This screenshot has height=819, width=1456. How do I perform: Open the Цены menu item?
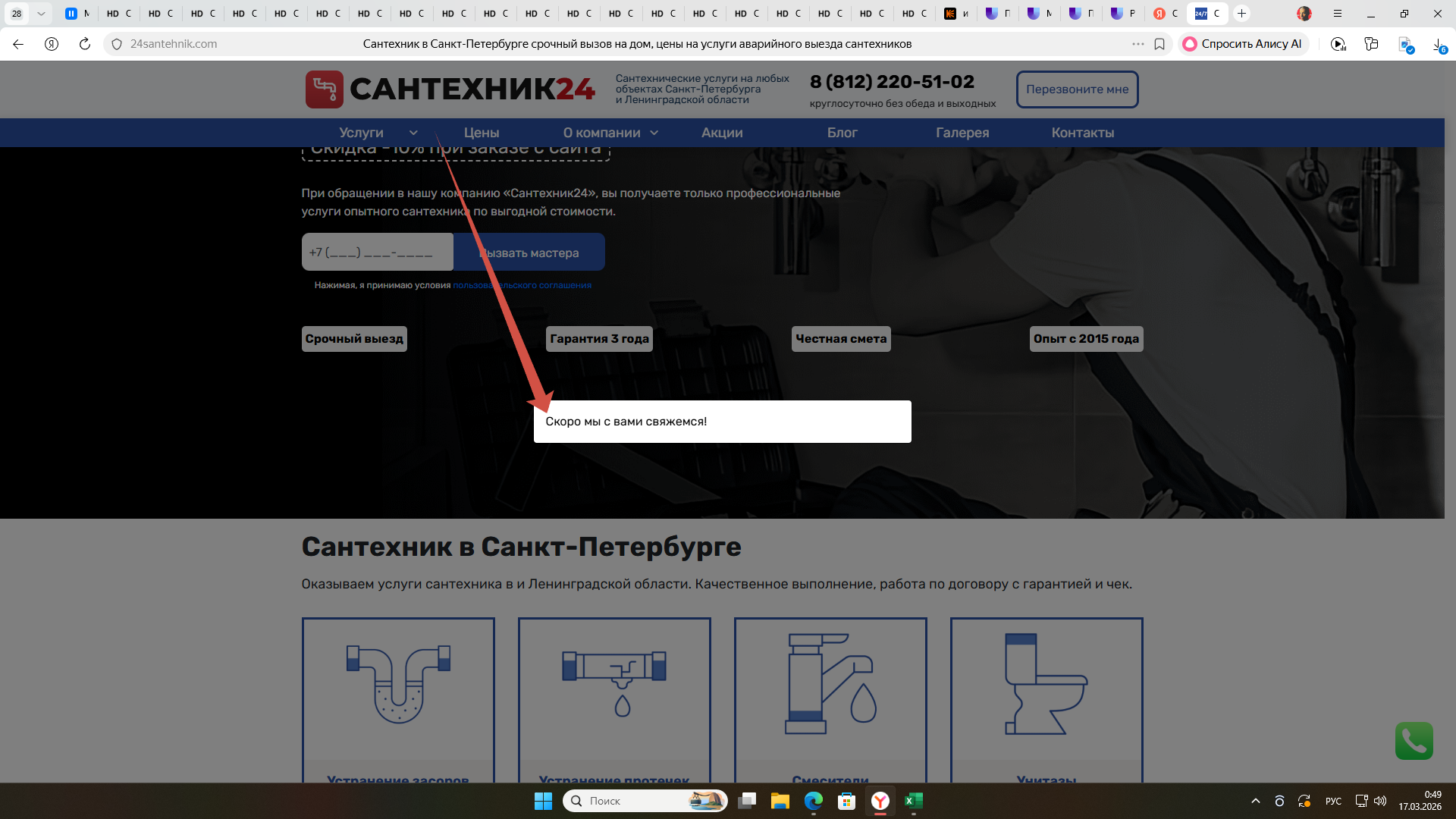(x=481, y=133)
